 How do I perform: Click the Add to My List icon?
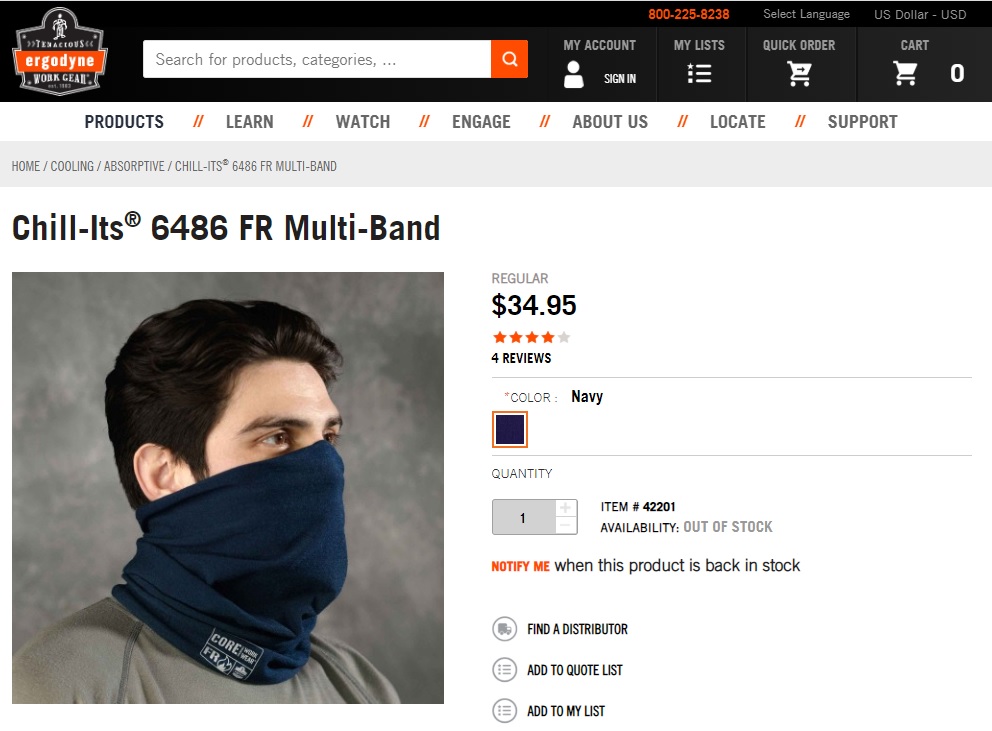[504, 711]
